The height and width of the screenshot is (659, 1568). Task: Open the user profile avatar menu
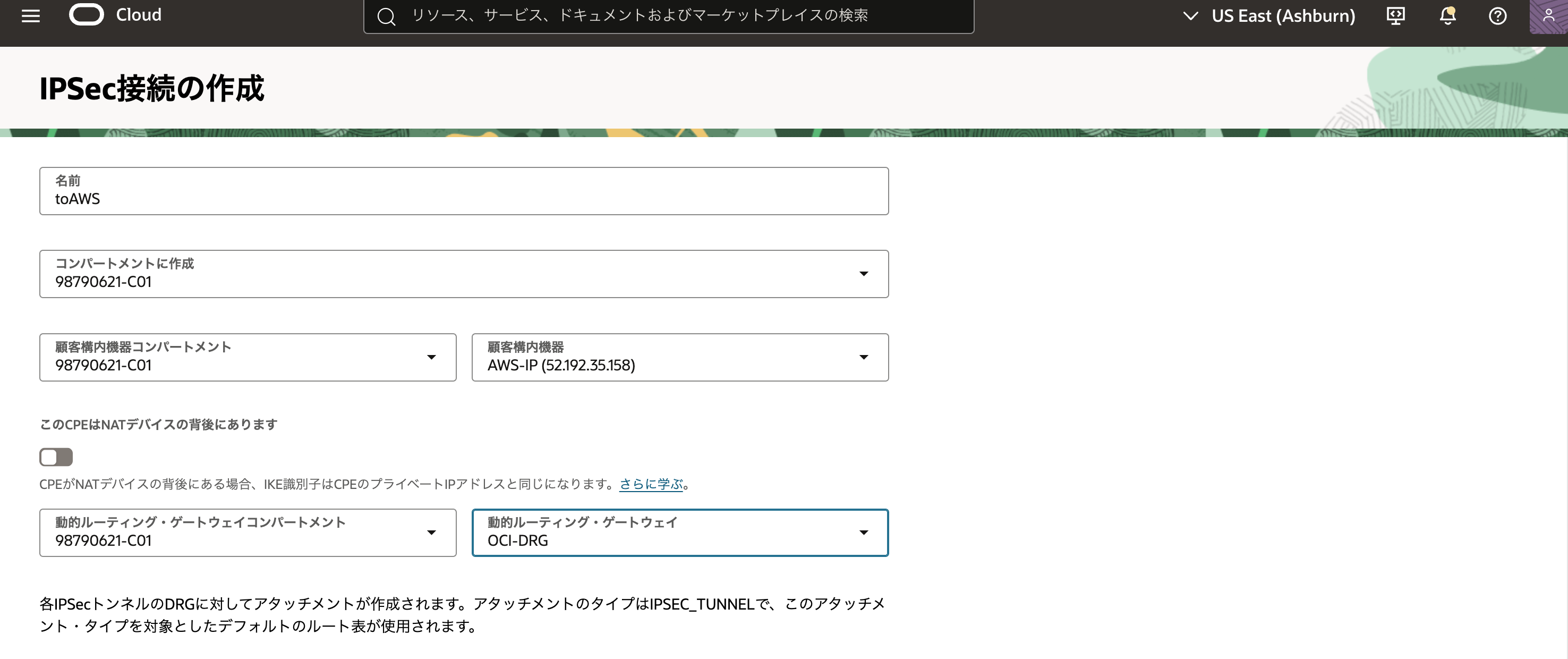pyautogui.click(x=1548, y=16)
